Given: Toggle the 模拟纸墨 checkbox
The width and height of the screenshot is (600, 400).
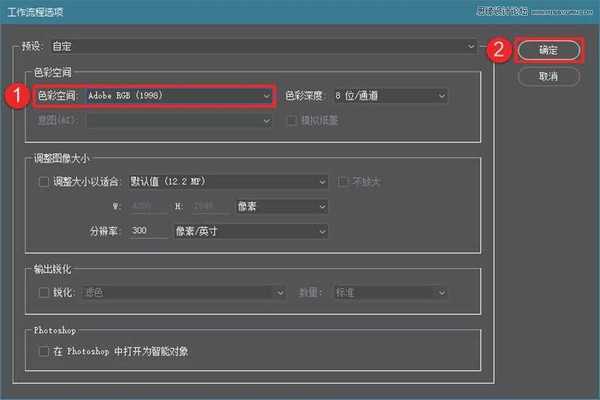Looking at the screenshot, I should coord(292,121).
